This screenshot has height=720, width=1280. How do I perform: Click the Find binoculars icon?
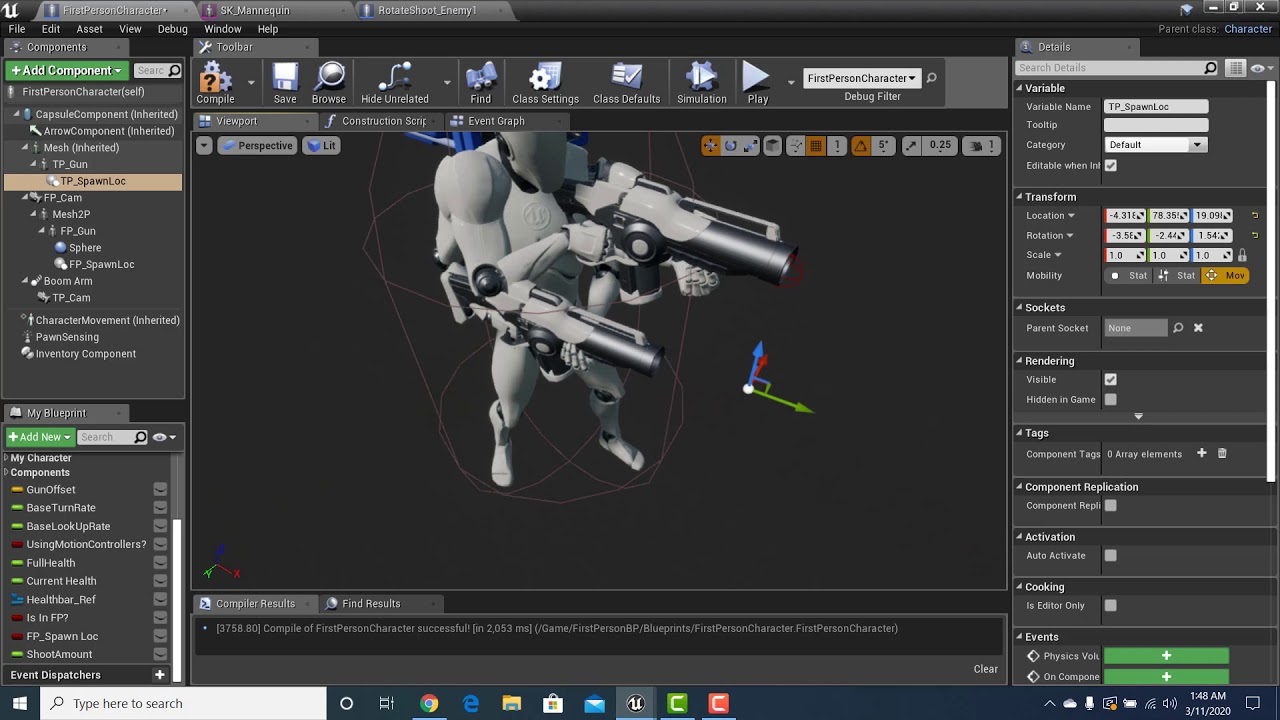[x=481, y=80]
